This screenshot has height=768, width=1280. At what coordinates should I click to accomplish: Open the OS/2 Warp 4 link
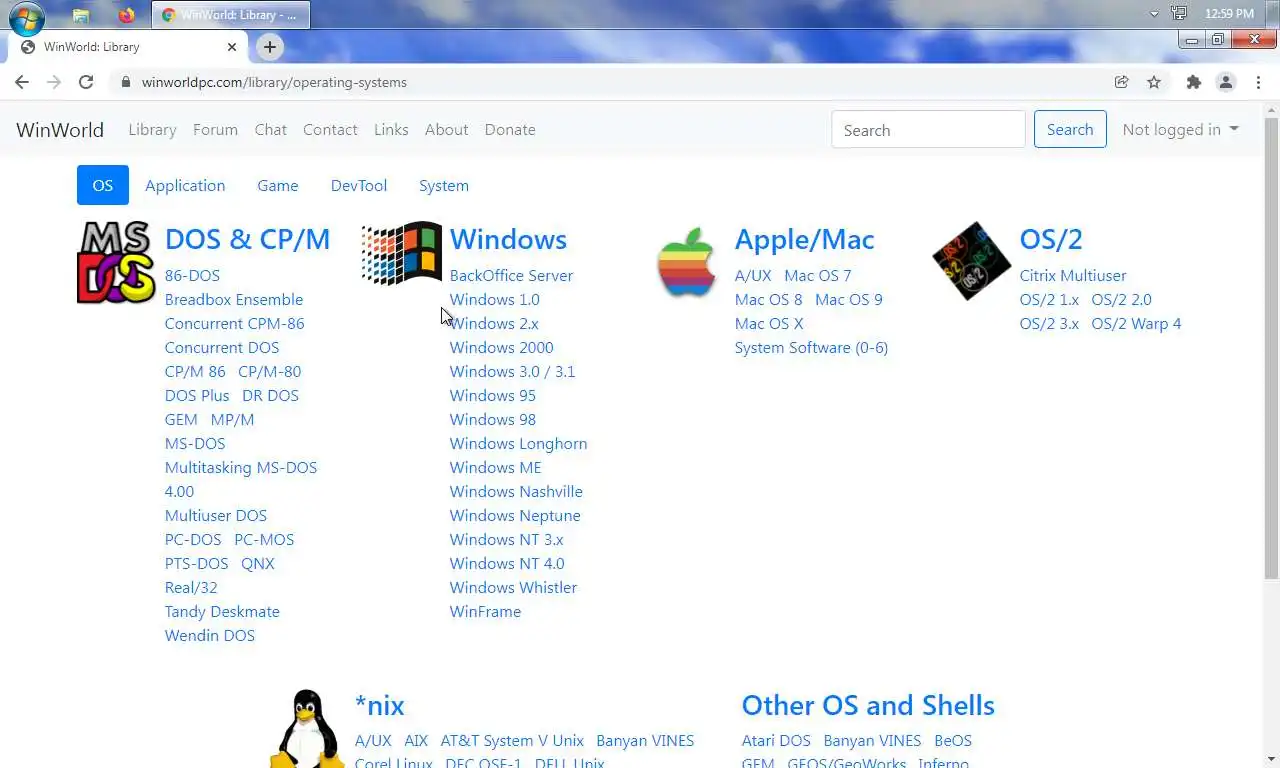[x=1136, y=323]
